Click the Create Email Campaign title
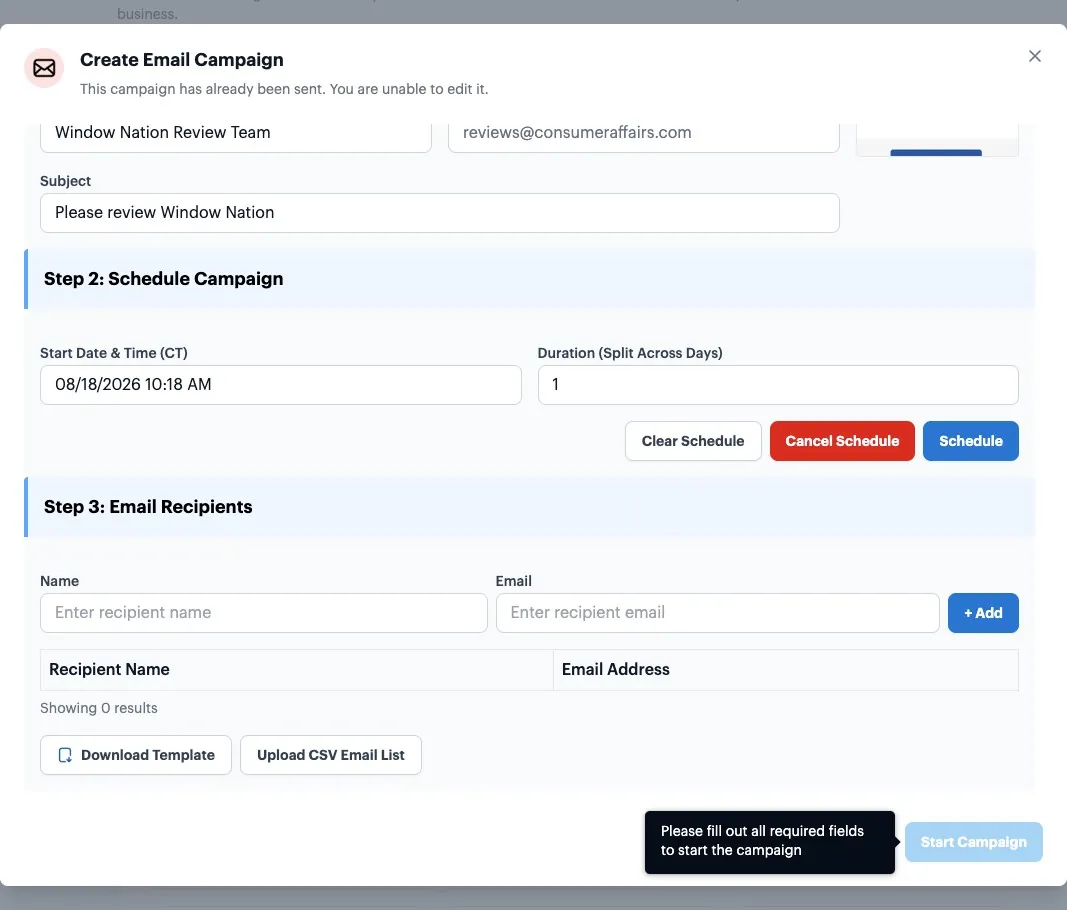 point(182,60)
